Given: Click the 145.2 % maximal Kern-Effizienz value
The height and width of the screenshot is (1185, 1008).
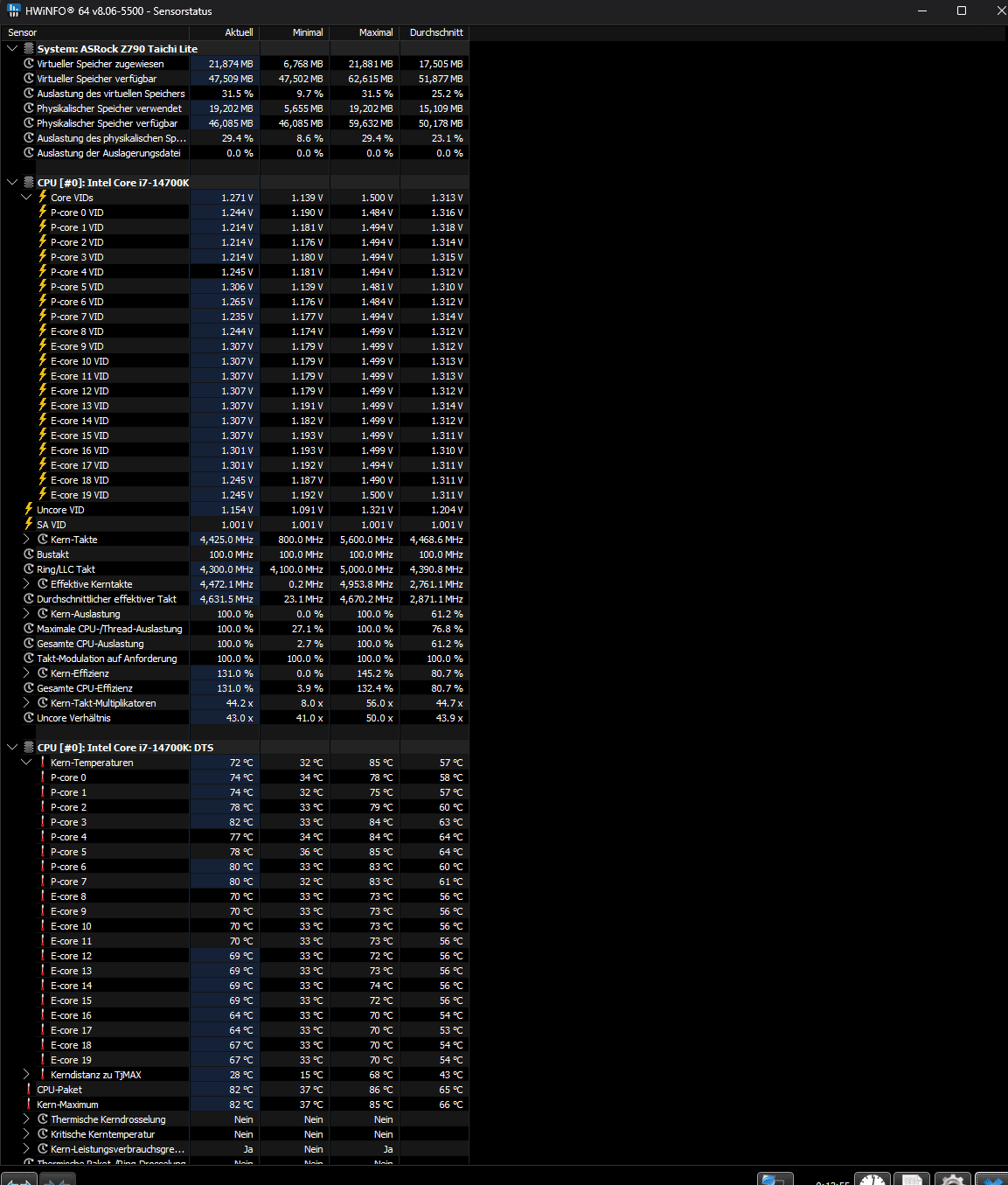Looking at the screenshot, I should coord(375,673).
